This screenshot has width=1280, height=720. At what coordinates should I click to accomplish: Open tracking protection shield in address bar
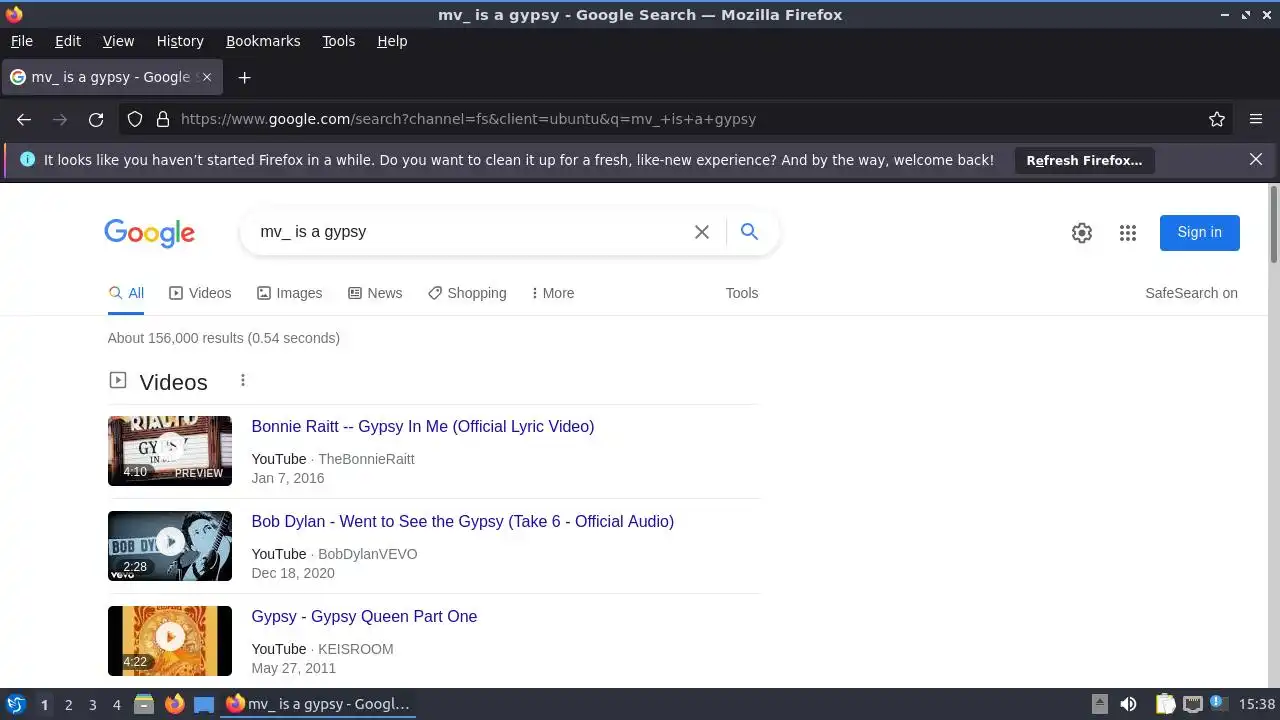[135, 119]
